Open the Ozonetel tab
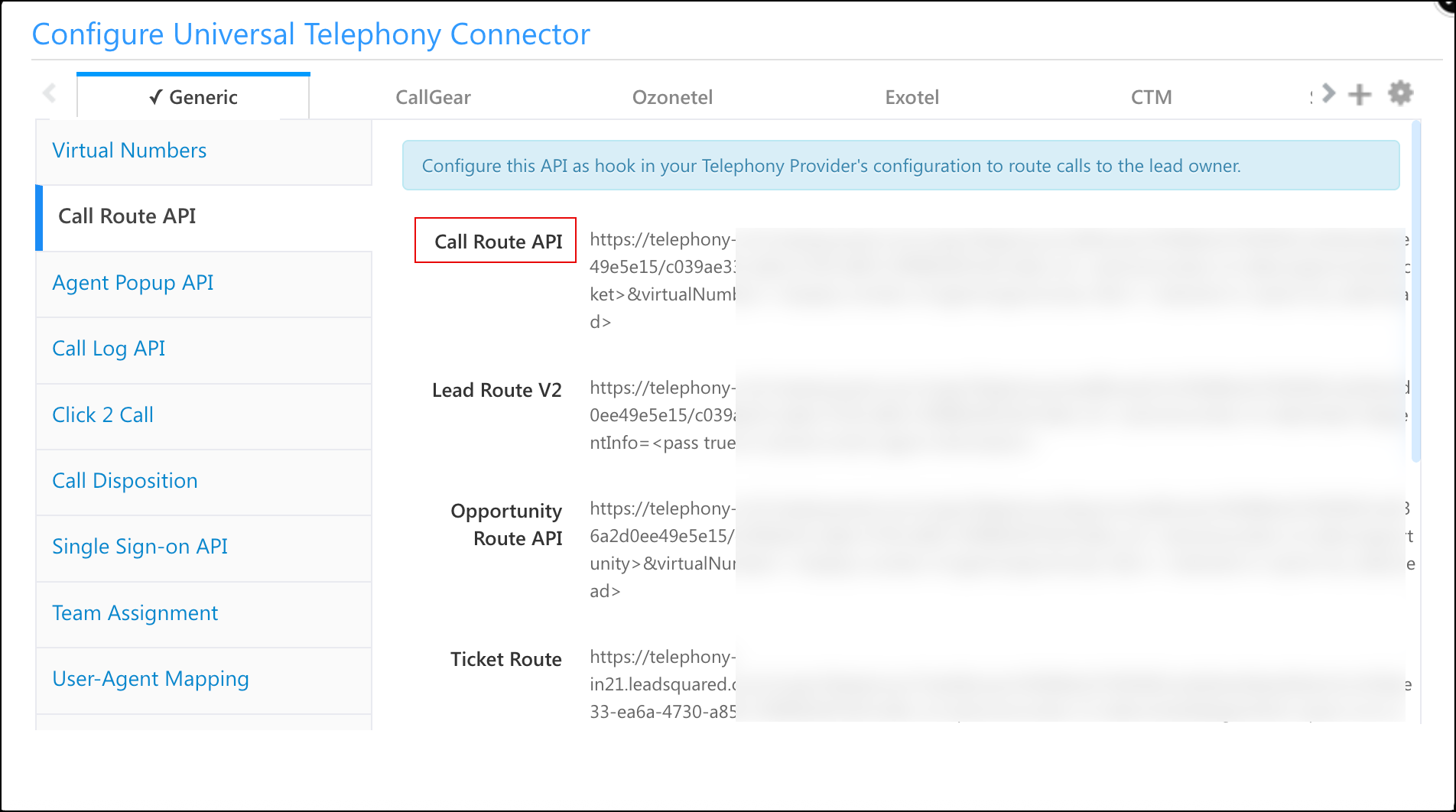Viewport: 1456px width, 812px height. click(x=672, y=97)
